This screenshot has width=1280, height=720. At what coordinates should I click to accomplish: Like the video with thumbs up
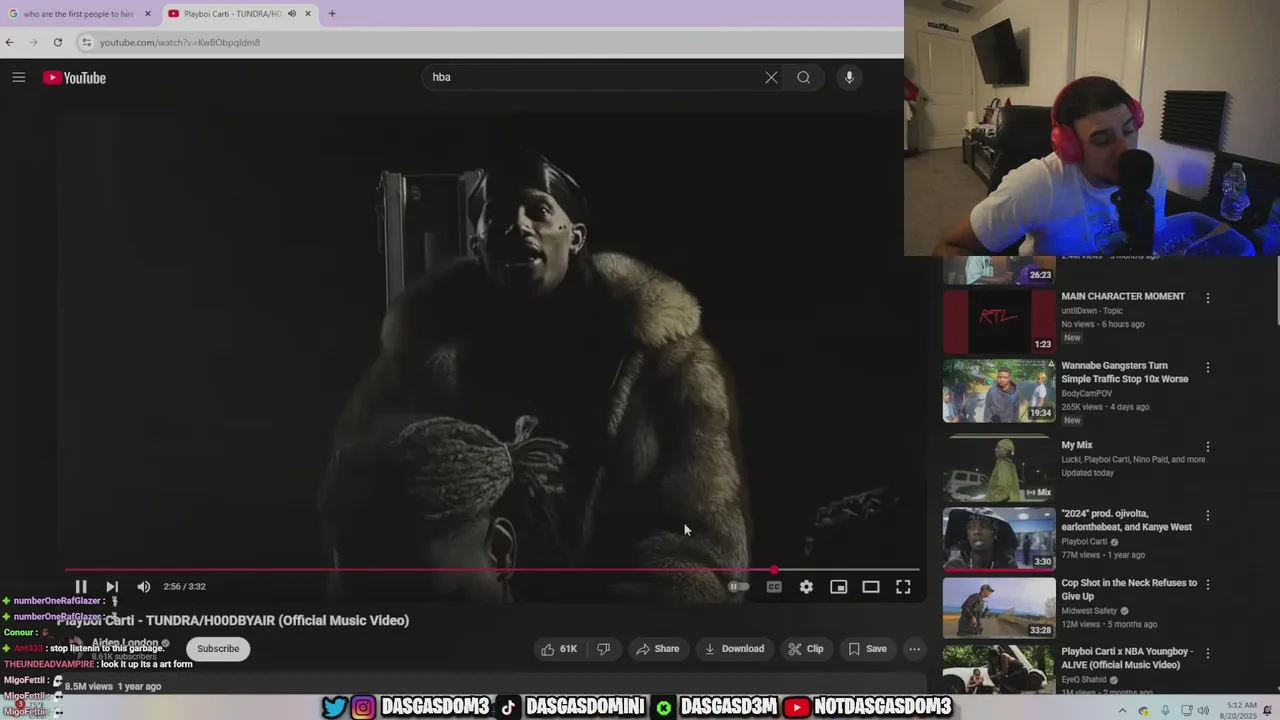click(x=559, y=649)
